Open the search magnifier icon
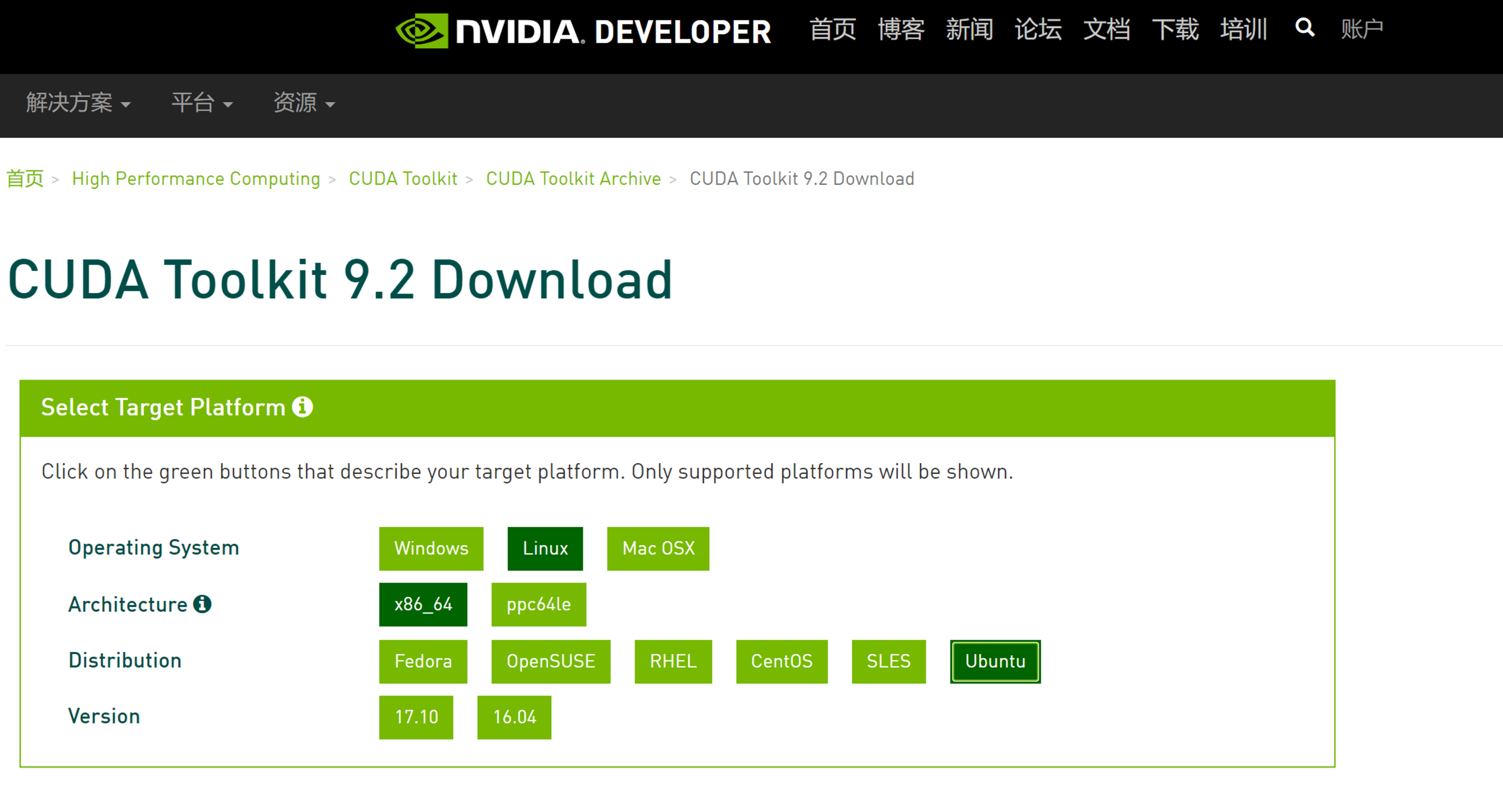Viewport: 1503px width, 812px height. pyautogui.click(x=1305, y=28)
